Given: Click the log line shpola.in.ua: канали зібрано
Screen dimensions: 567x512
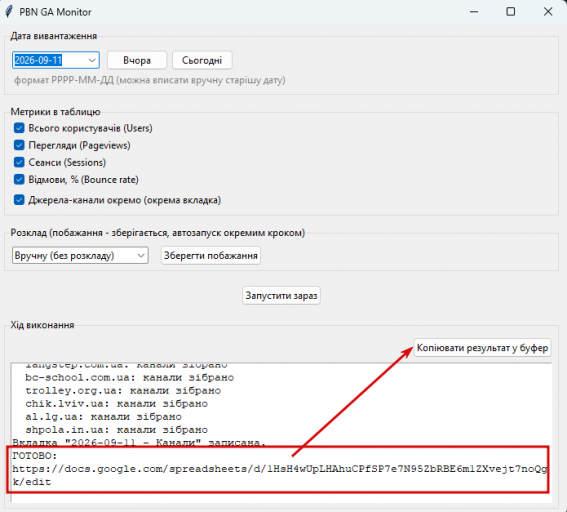Looking at the screenshot, I should pyautogui.click(x=116, y=430).
